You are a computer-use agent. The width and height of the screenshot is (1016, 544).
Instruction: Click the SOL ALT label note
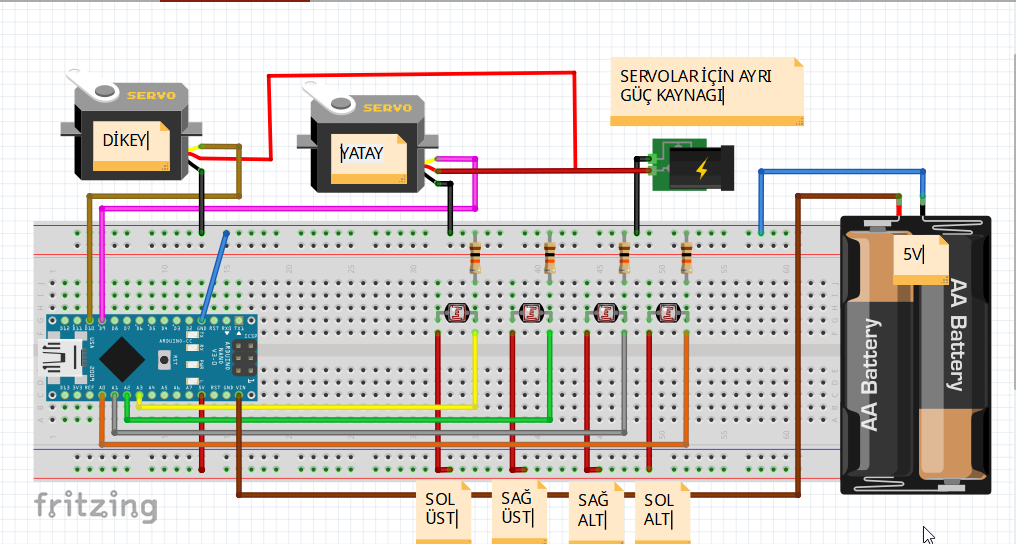[x=662, y=510]
